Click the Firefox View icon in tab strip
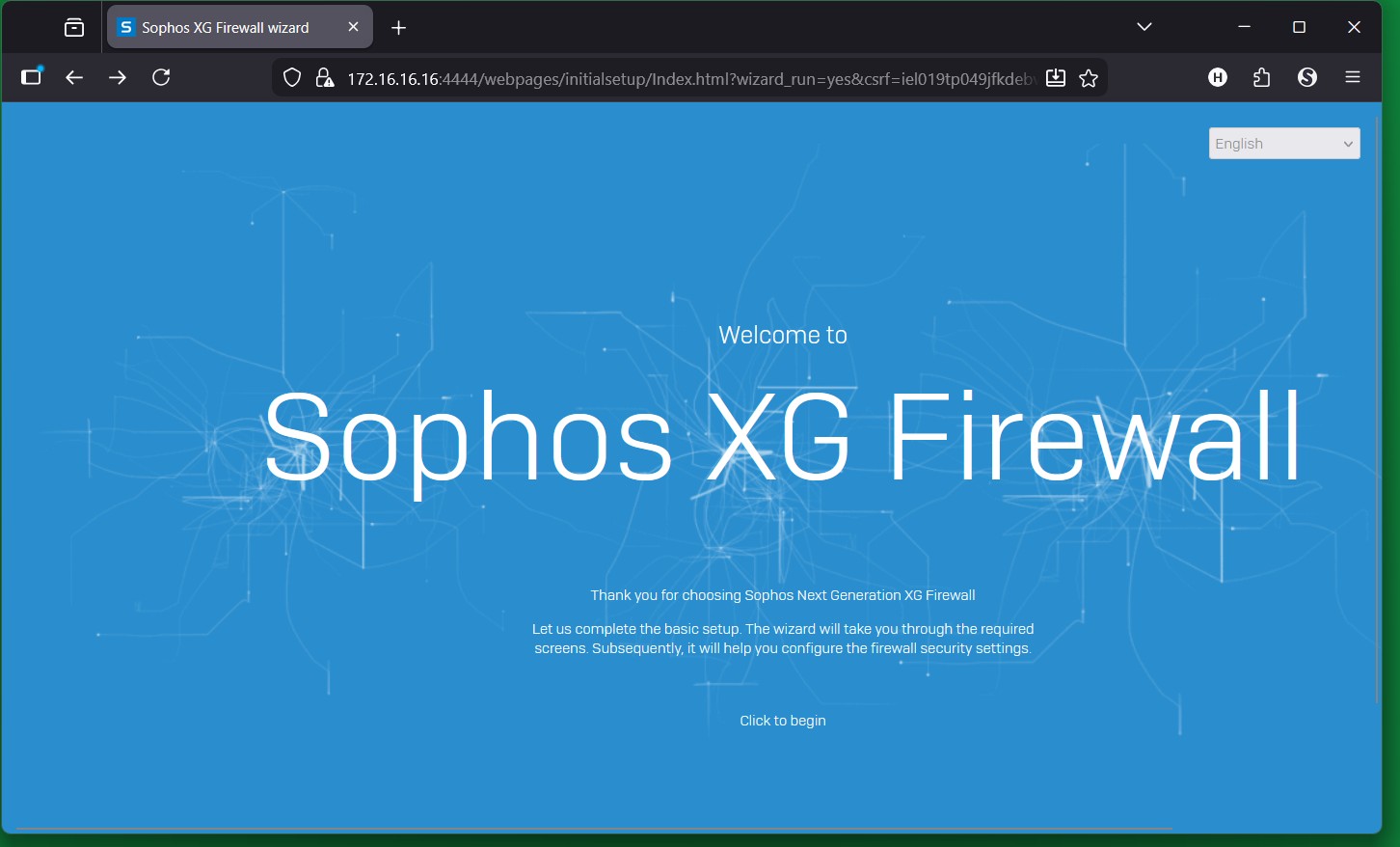 74,28
